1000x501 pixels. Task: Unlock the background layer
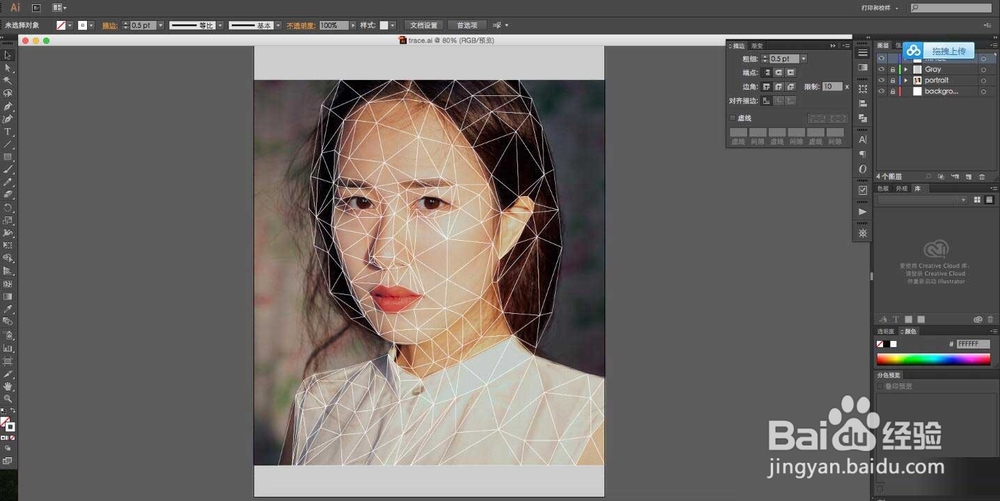pos(892,91)
